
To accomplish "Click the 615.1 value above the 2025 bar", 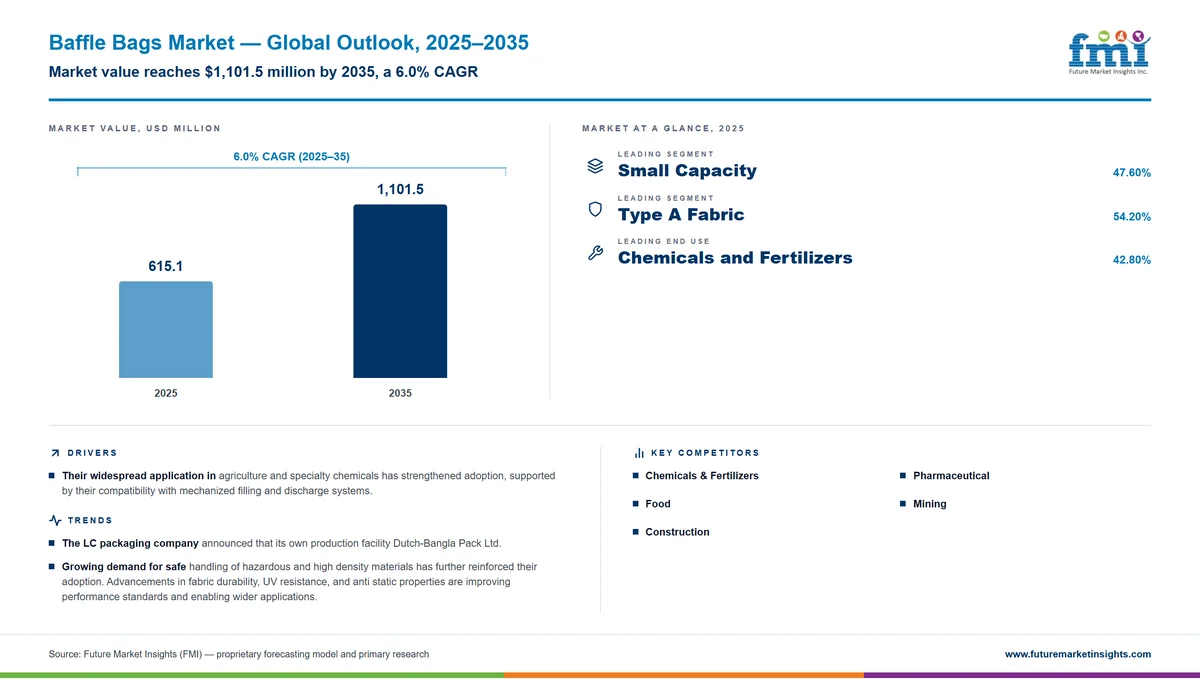I will pyautogui.click(x=166, y=266).
